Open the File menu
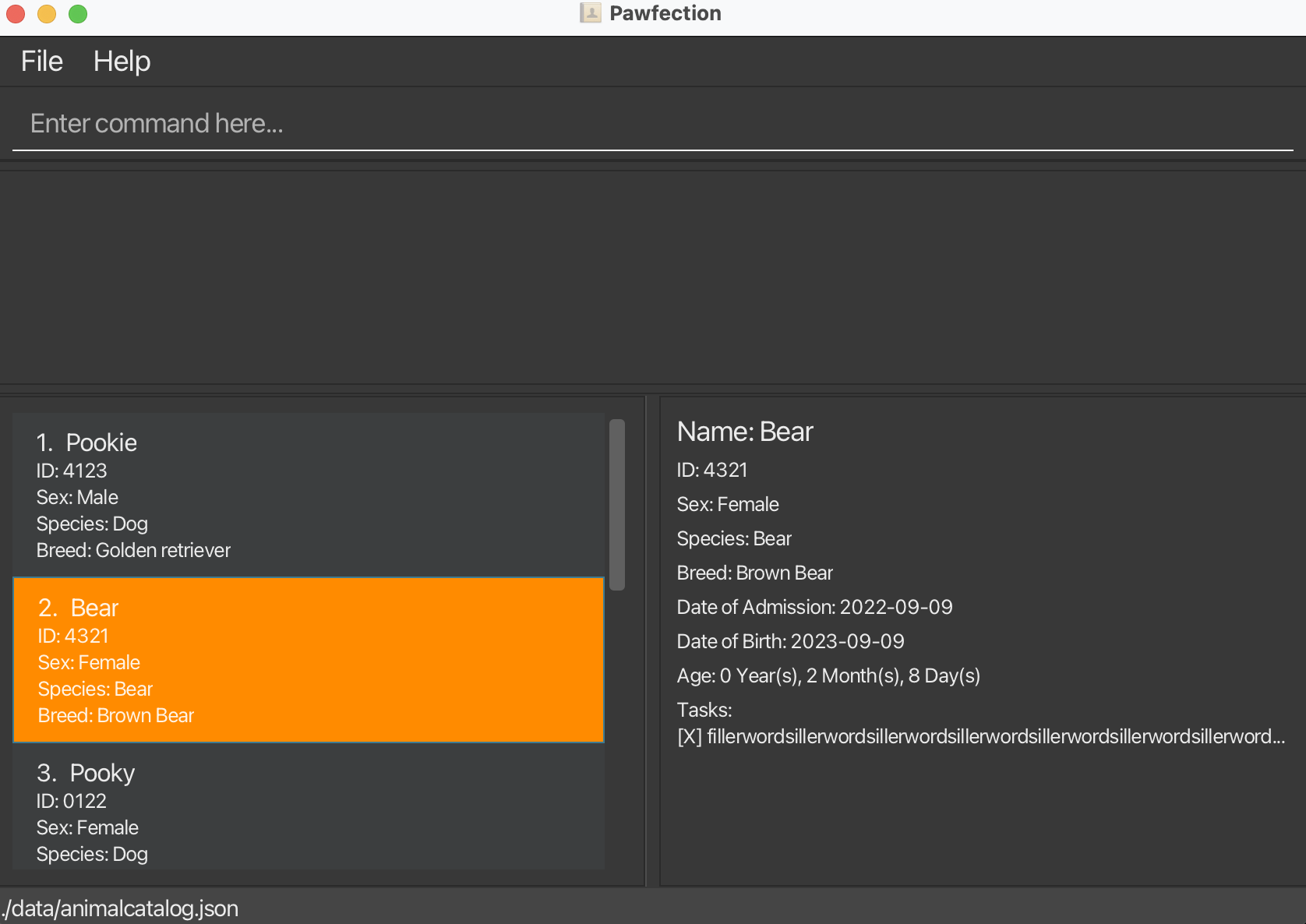 (x=42, y=62)
